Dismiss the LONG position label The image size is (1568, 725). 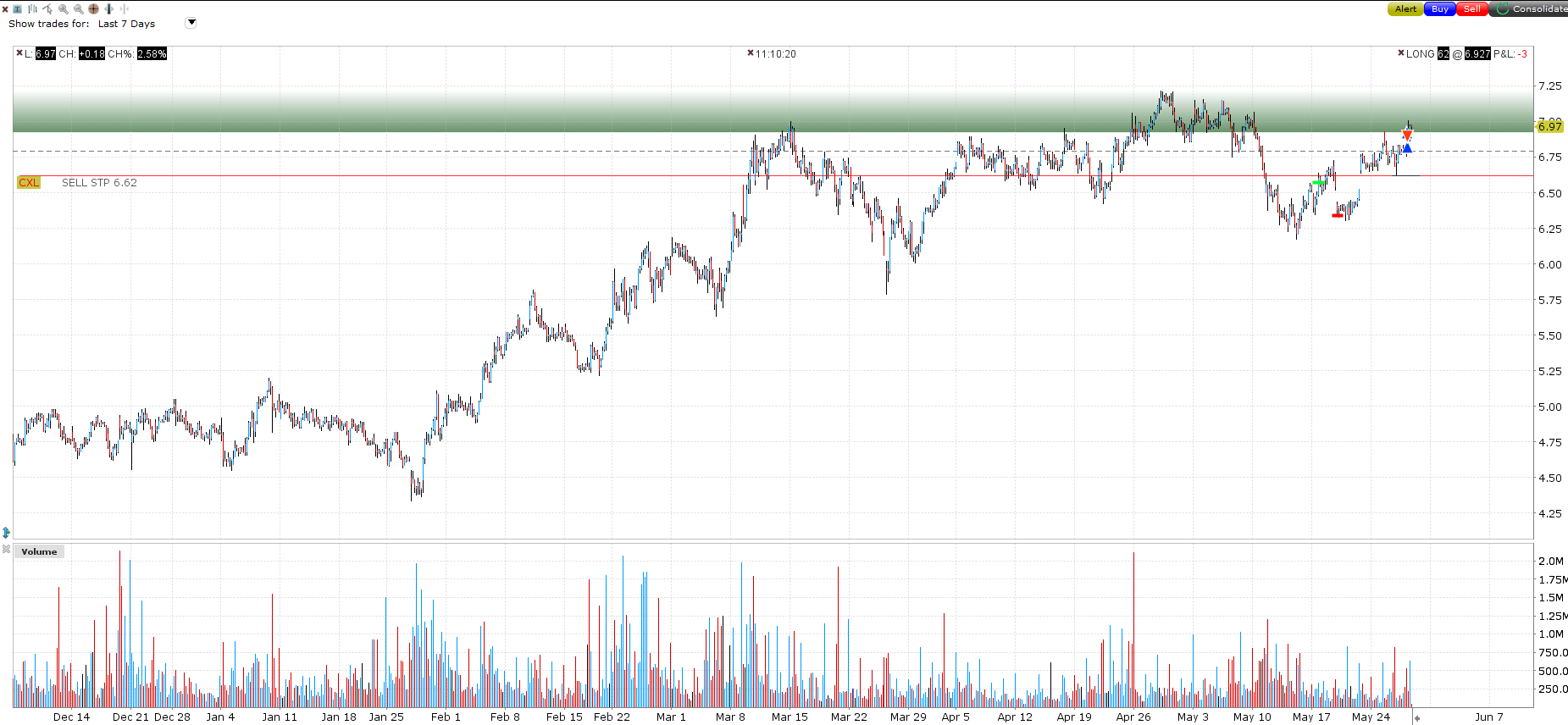(1401, 53)
